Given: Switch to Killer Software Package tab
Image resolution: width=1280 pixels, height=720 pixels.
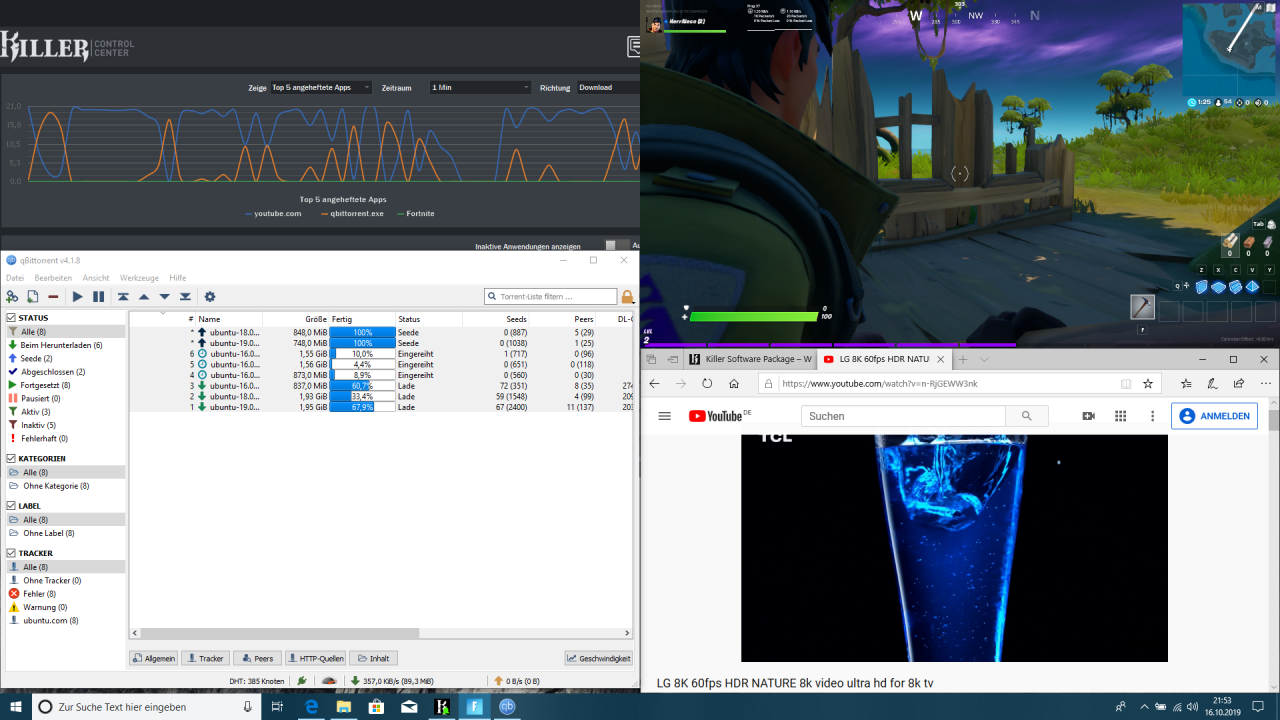Looking at the screenshot, I should coord(749,359).
